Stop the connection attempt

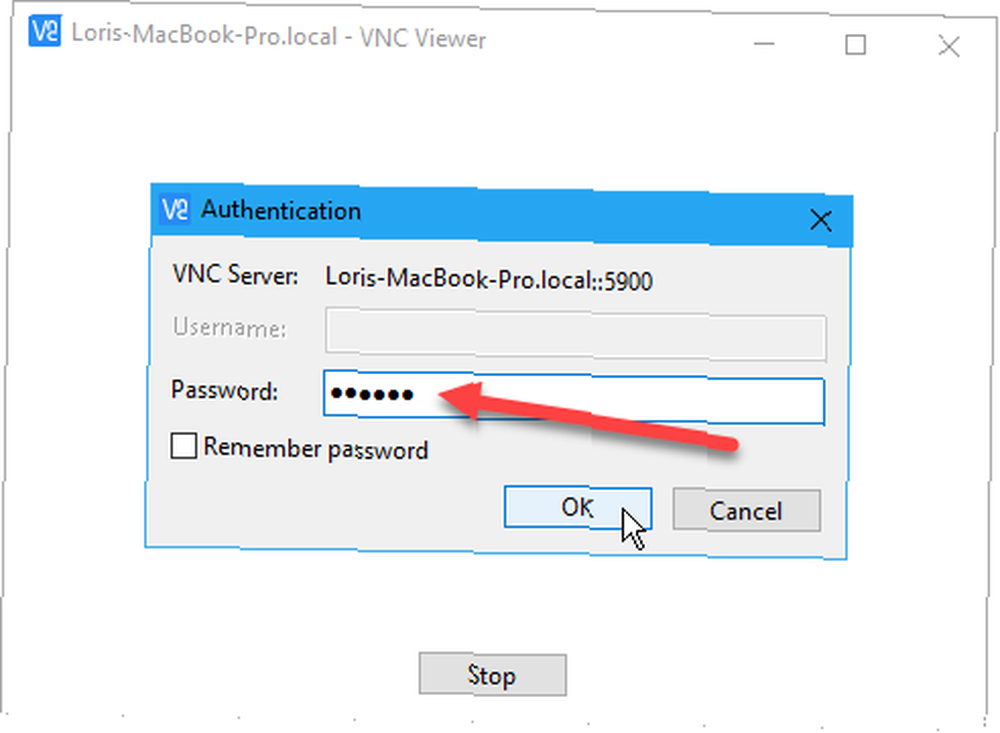coord(492,674)
